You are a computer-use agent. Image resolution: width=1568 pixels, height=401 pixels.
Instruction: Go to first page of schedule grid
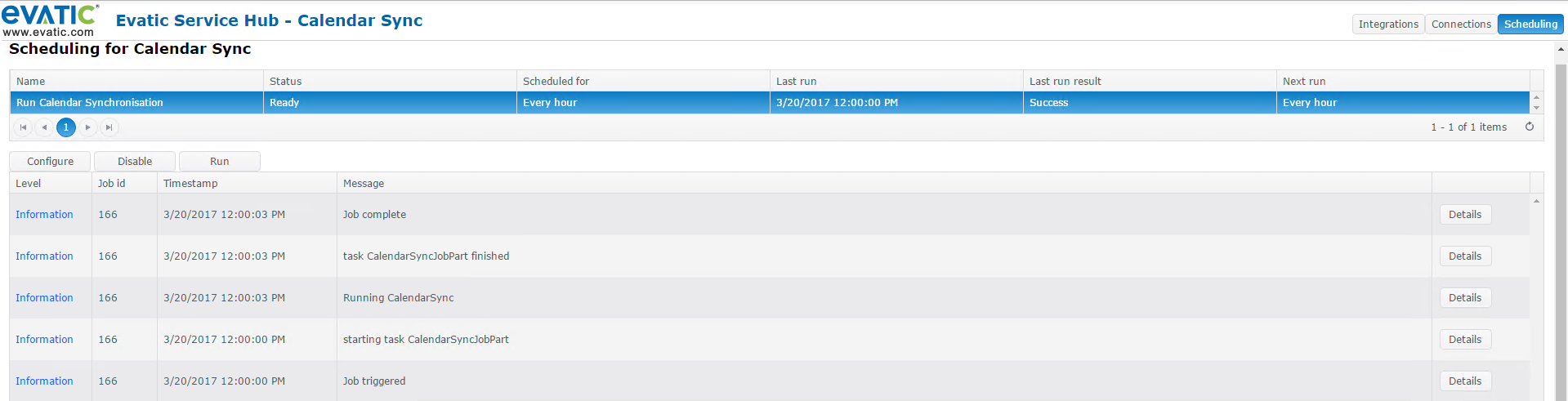23,127
